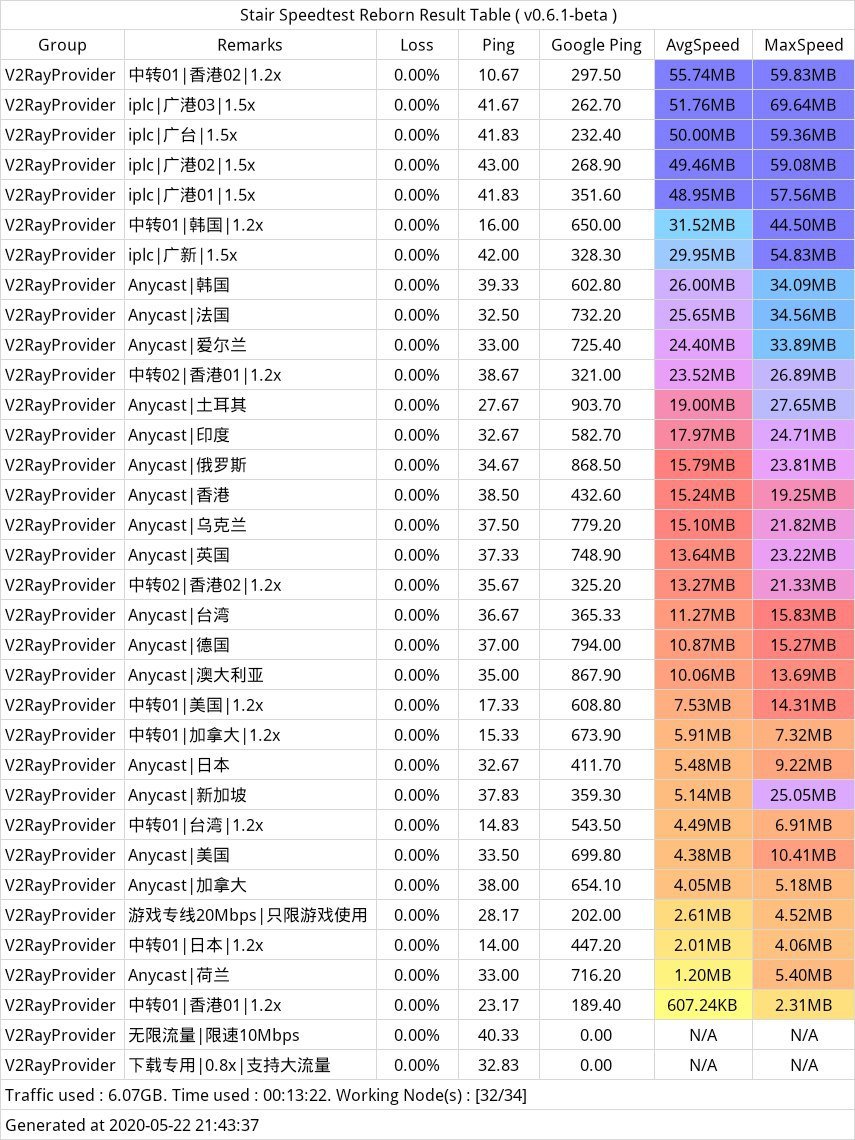Click the Ping value '10.67'
Viewport: 855px width, 1140px height.
[498, 75]
